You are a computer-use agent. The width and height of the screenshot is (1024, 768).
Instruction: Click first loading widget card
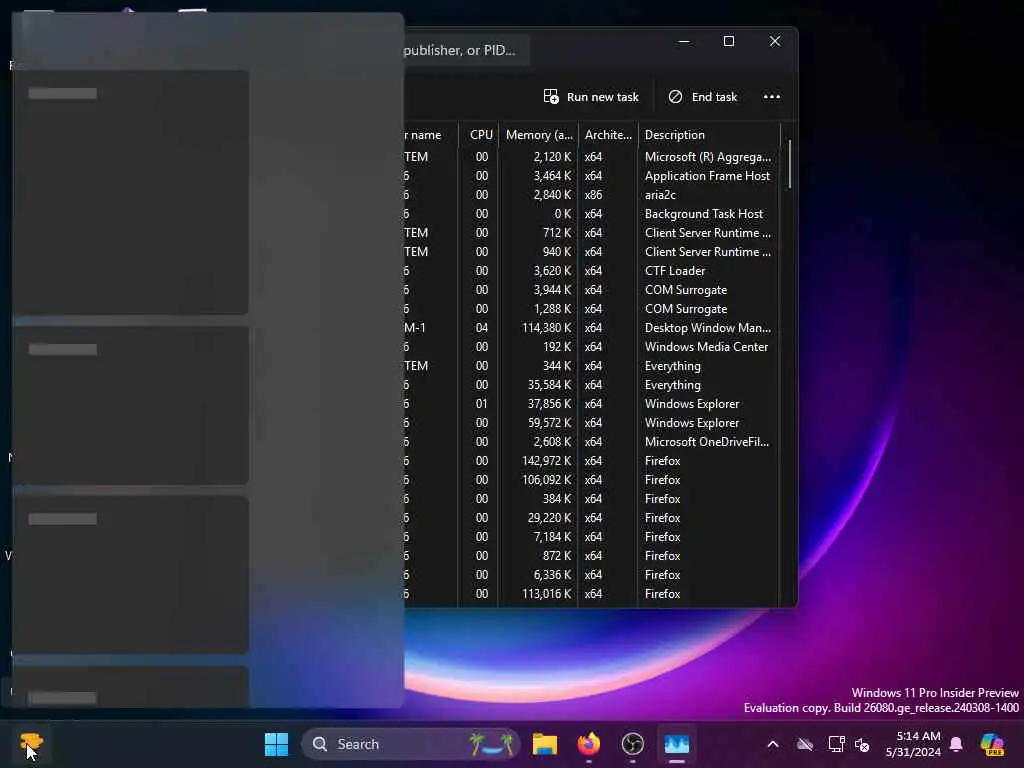(131, 193)
